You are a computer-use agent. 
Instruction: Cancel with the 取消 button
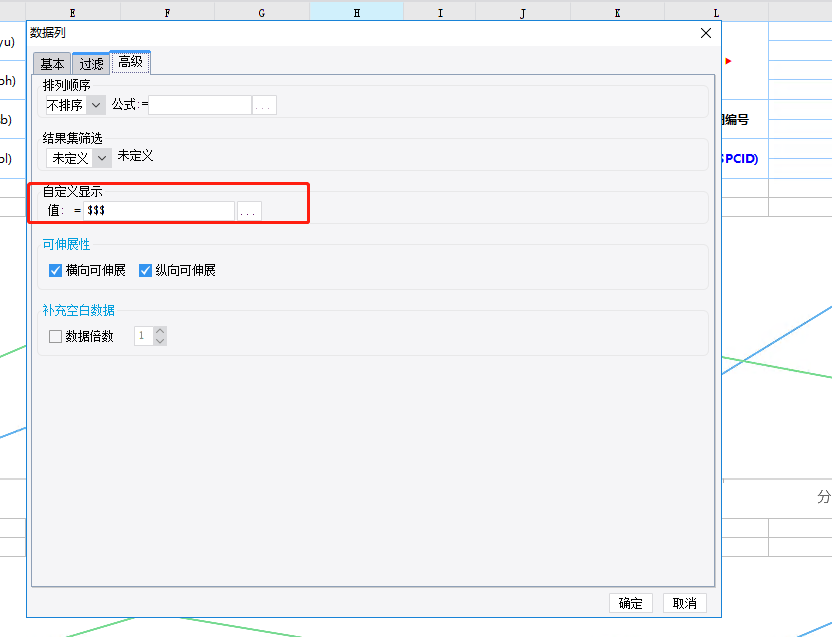tap(684, 604)
